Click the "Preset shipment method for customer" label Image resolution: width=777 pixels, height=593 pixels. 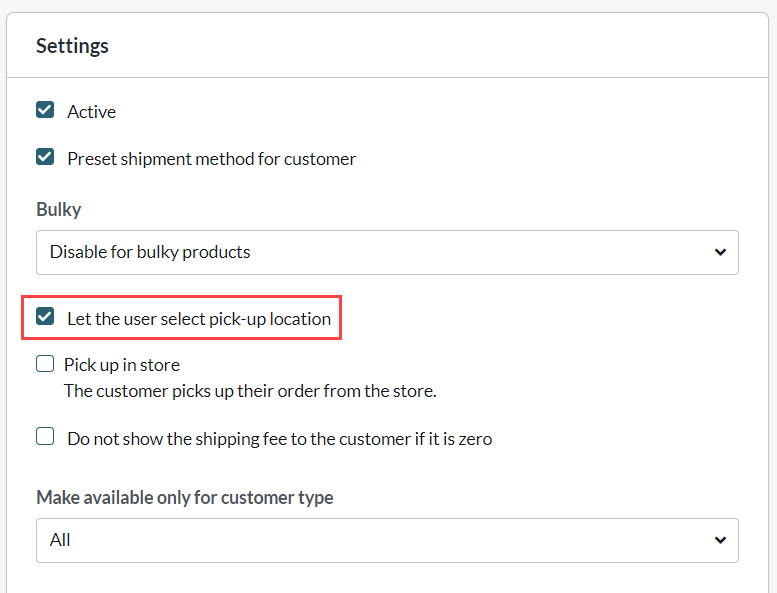211,159
